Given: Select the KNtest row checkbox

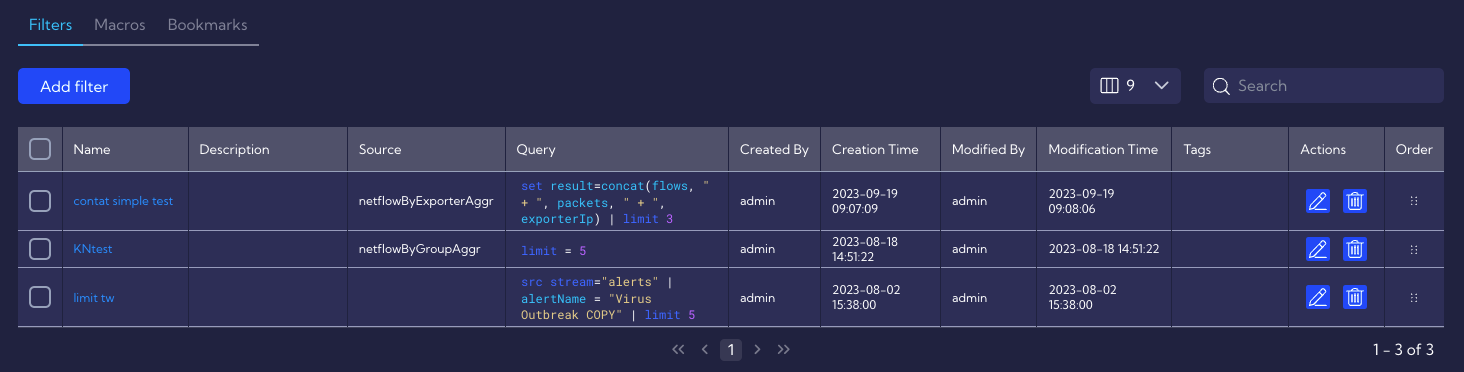Looking at the screenshot, I should pyautogui.click(x=40, y=249).
